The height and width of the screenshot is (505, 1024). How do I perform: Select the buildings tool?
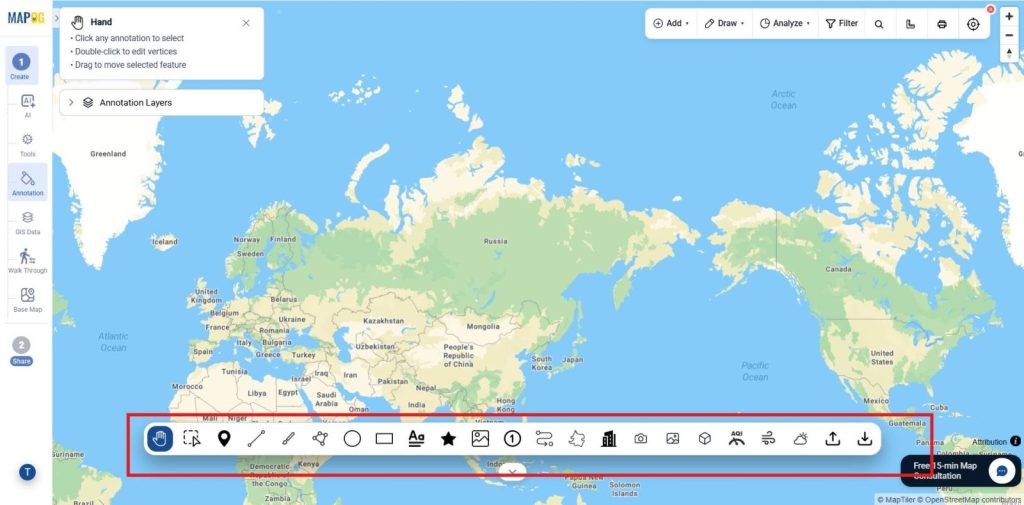click(609, 439)
